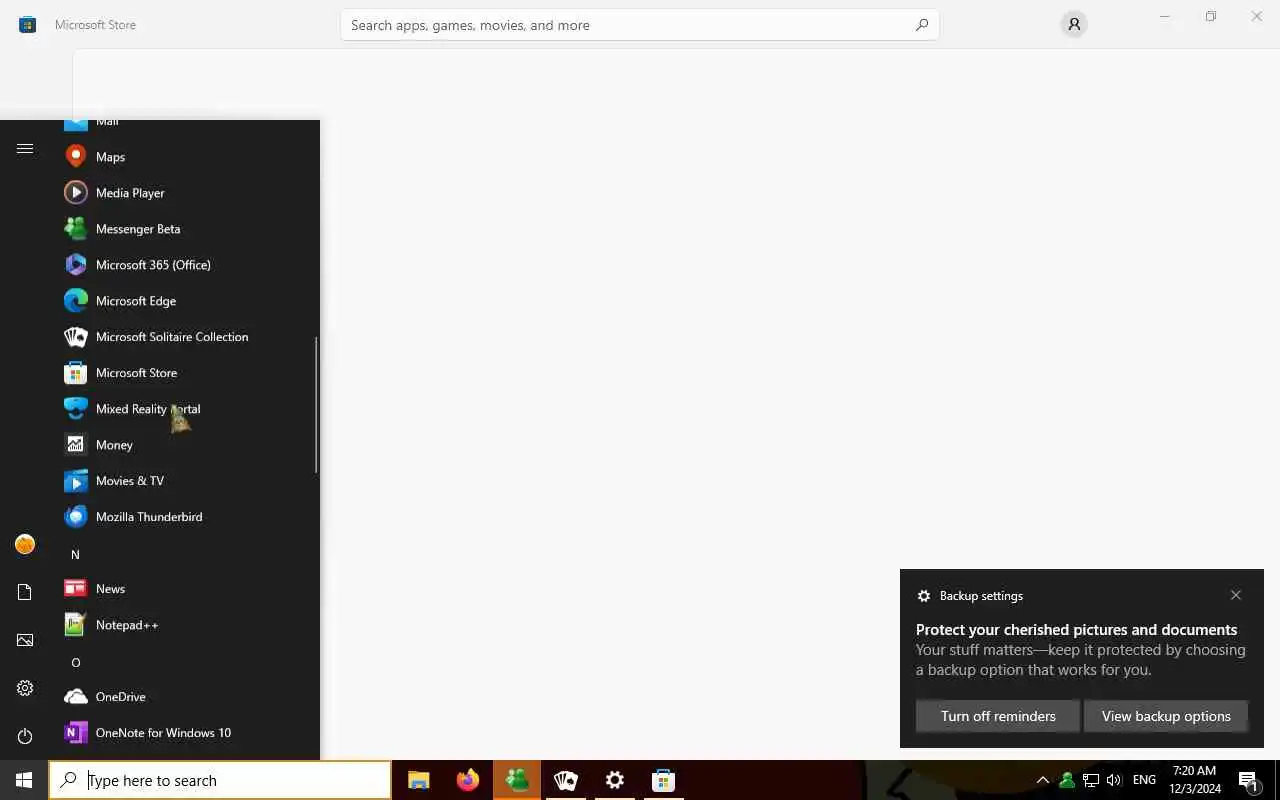Open network status tray icon
This screenshot has height=800, width=1280.
click(x=1091, y=780)
